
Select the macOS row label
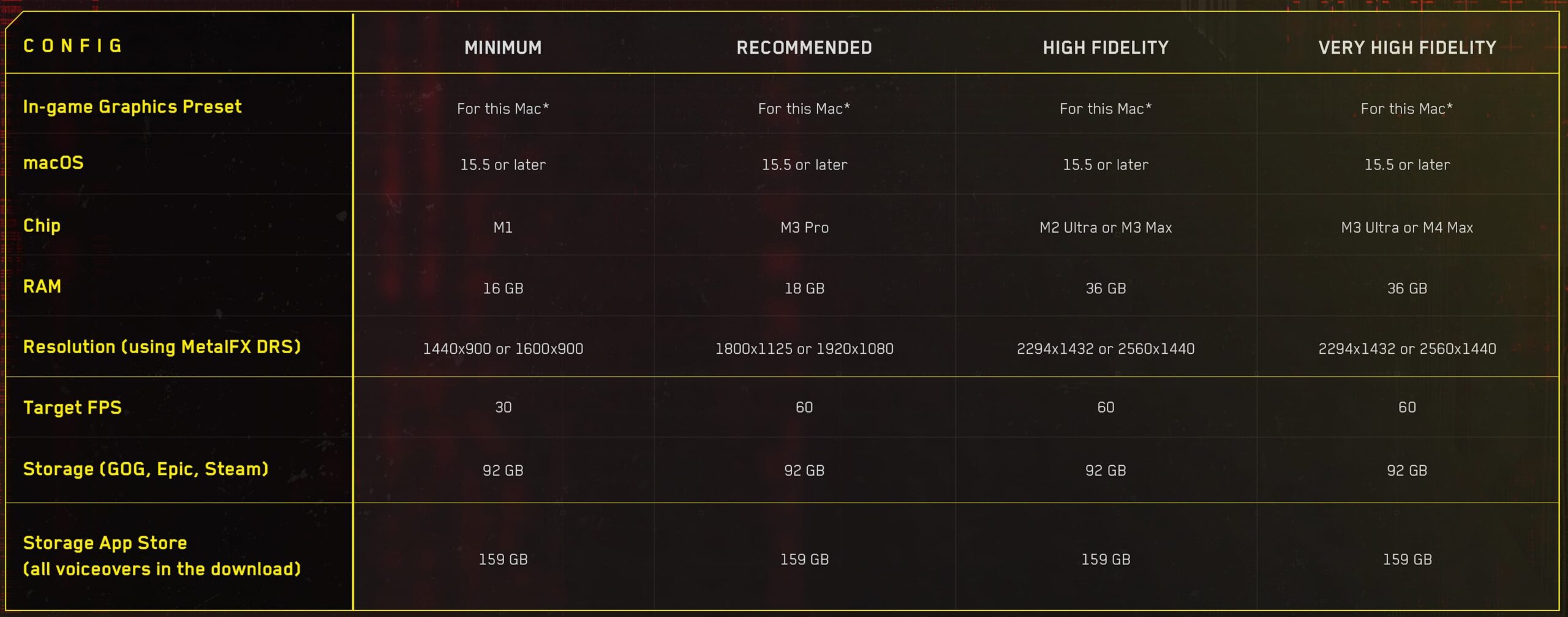53,163
